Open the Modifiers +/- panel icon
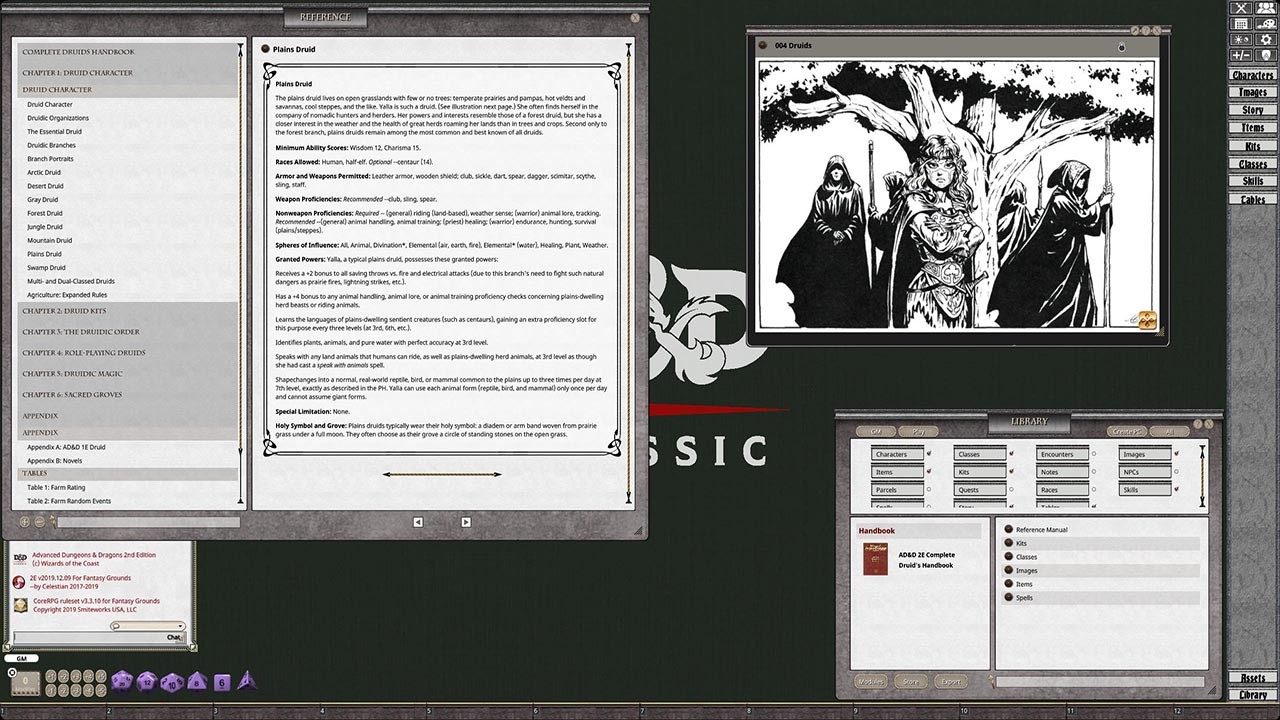 coord(1241,54)
